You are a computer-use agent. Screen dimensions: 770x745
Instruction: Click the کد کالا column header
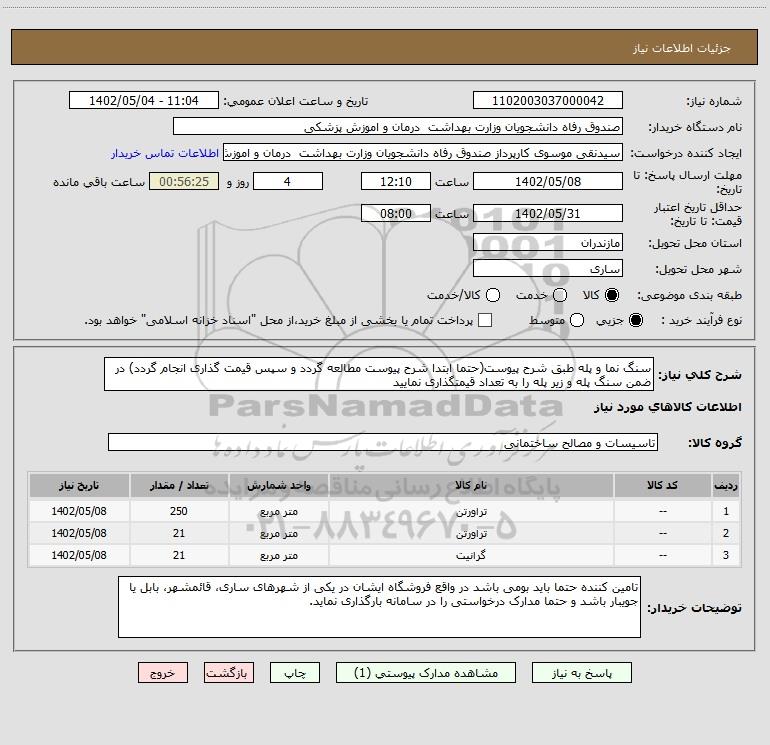pos(663,486)
